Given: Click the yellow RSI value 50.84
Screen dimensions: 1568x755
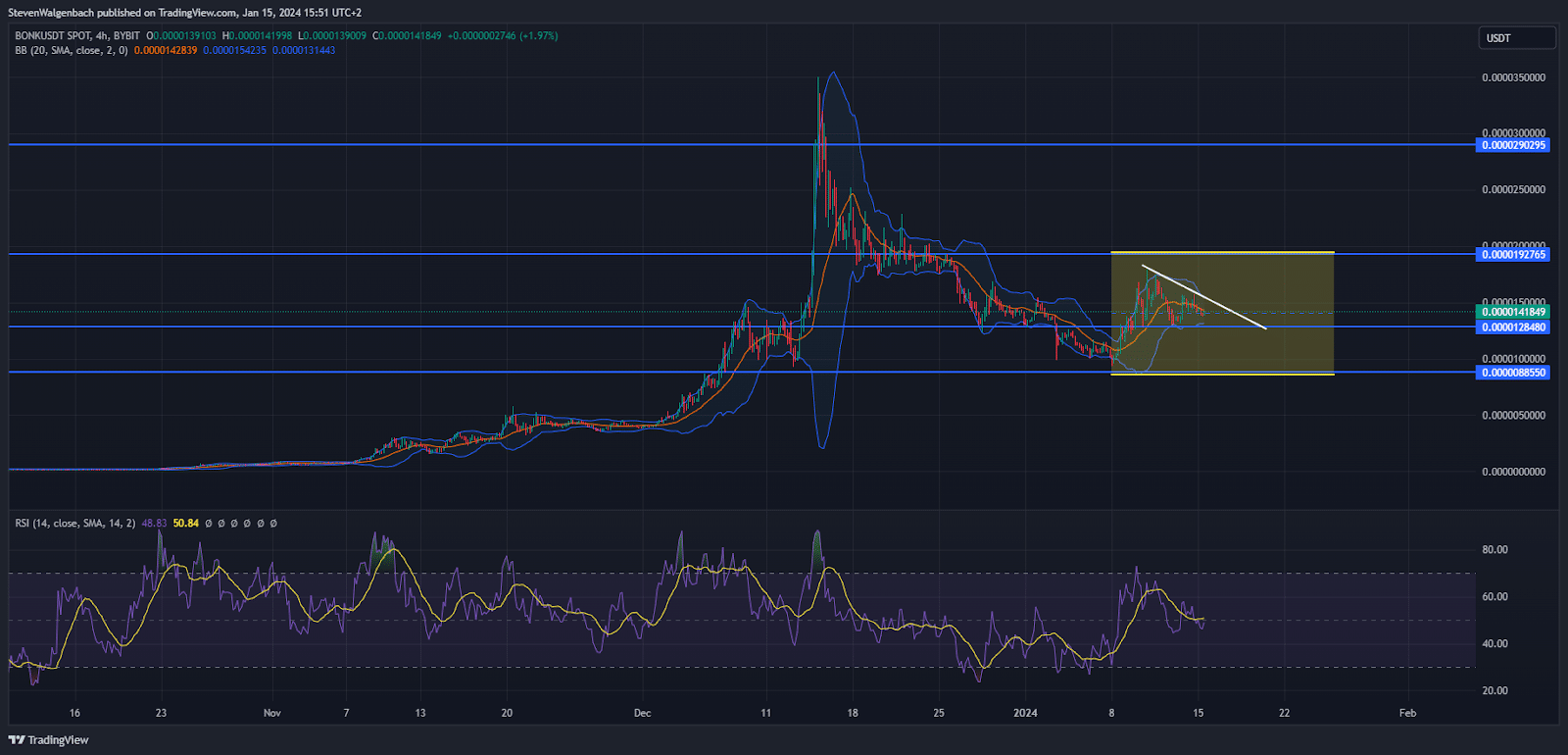Looking at the screenshot, I should tap(185, 524).
